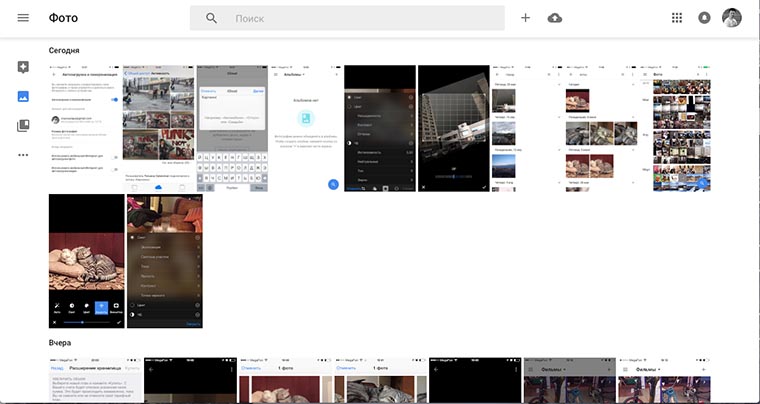Open the empty albums screenshot thumbnail

(x=305, y=127)
